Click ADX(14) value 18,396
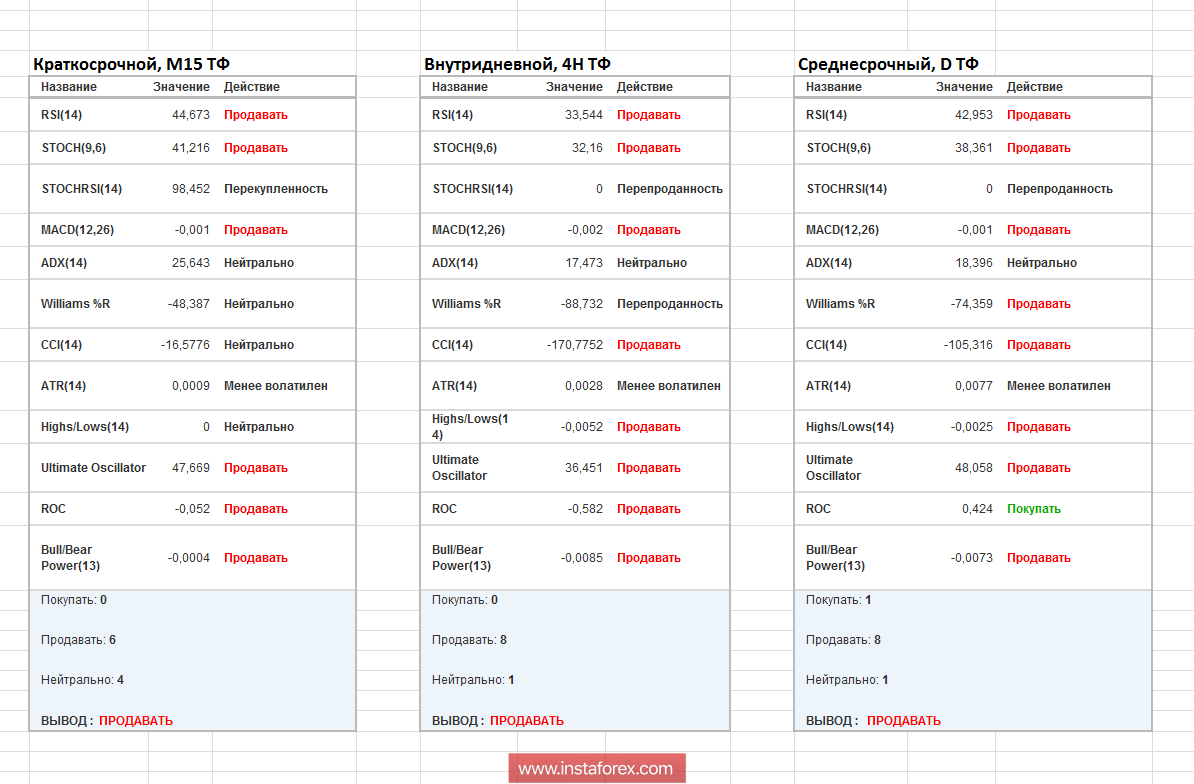The width and height of the screenshot is (1194, 784). [973, 263]
